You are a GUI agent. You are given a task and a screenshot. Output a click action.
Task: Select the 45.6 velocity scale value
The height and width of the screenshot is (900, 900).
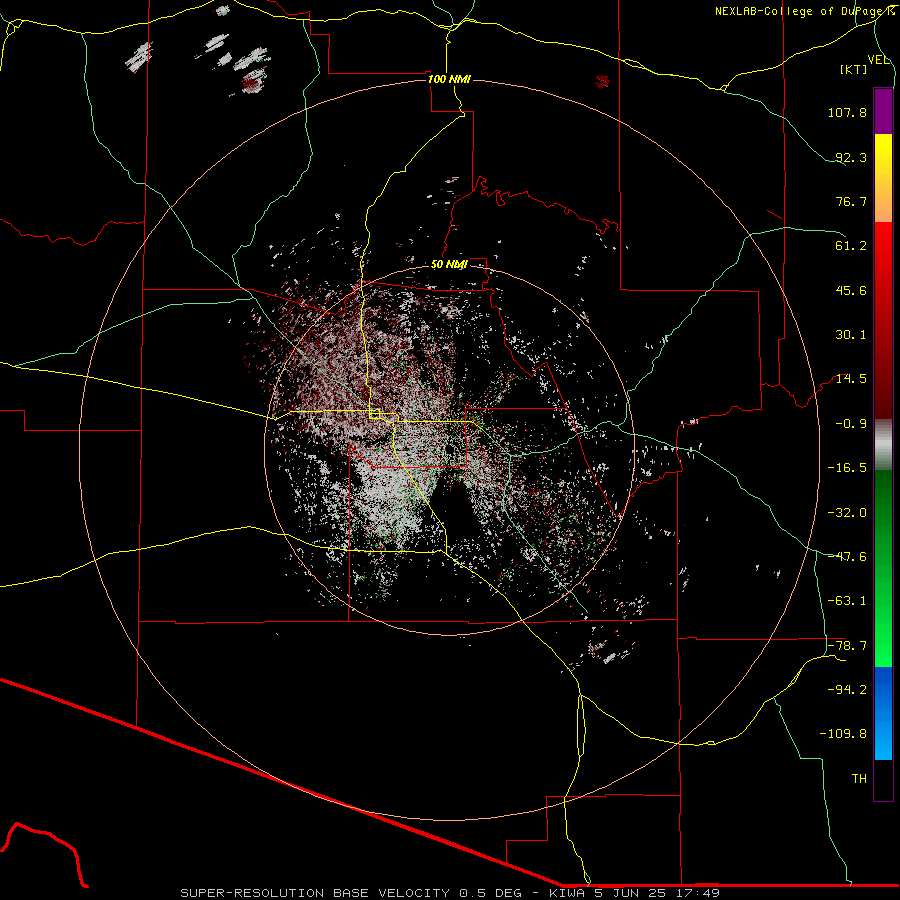(x=851, y=290)
